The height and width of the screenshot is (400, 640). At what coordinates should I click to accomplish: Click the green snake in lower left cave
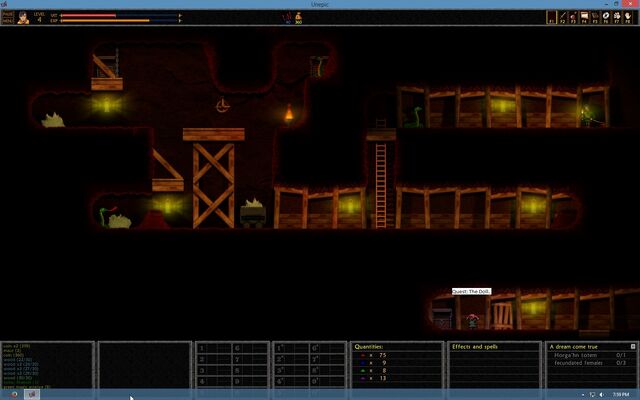[x=105, y=216]
